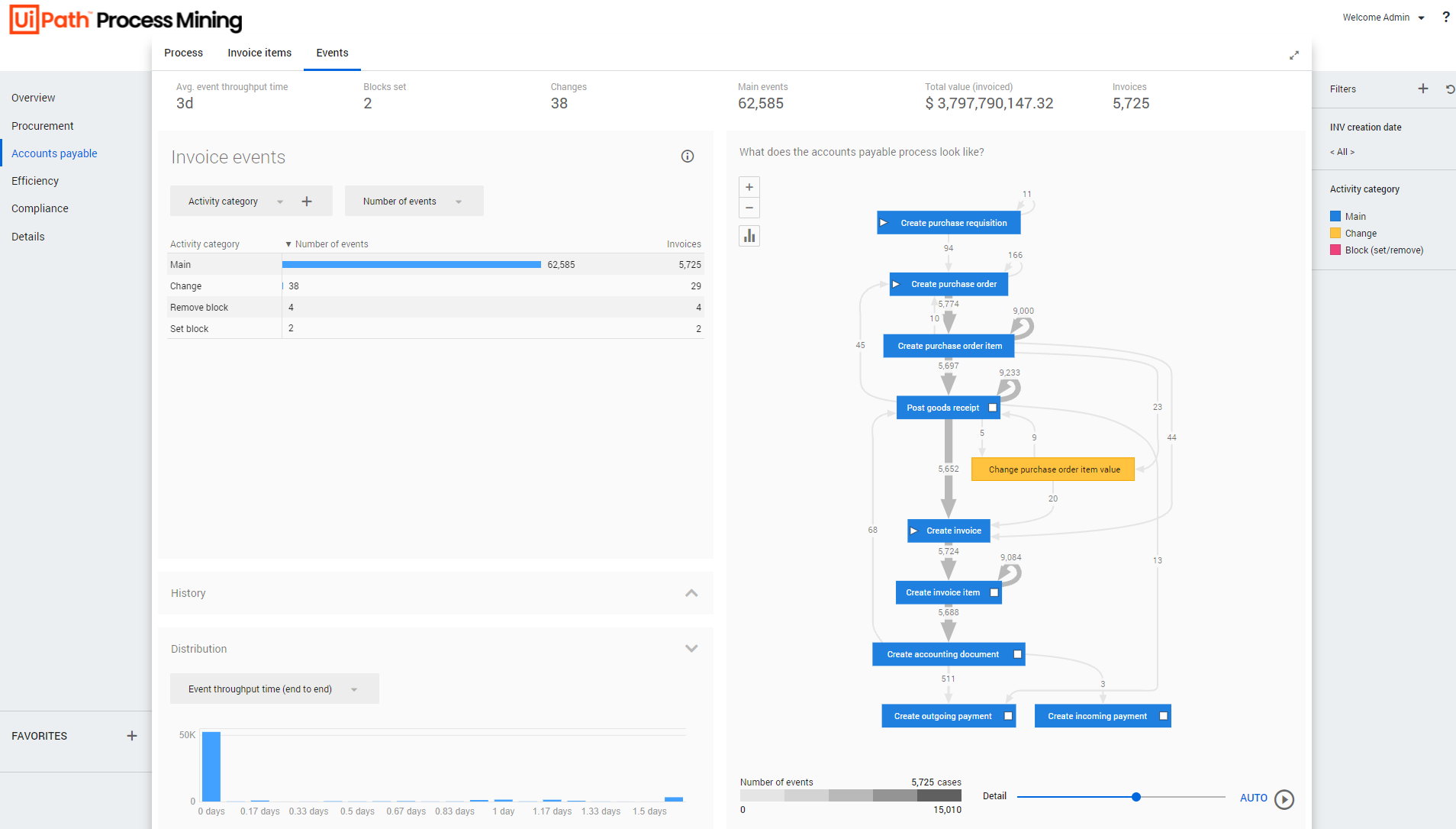The width and height of the screenshot is (1456, 829).
Task: Select the Create incoming payment node
Action: [x=1103, y=716]
